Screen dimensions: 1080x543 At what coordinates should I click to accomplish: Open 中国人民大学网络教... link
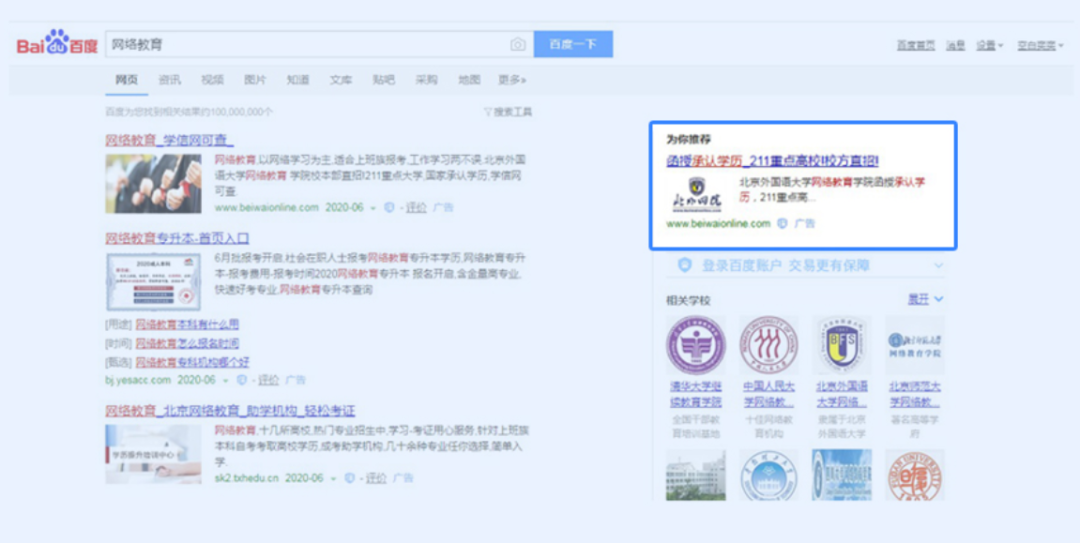[769, 393]
